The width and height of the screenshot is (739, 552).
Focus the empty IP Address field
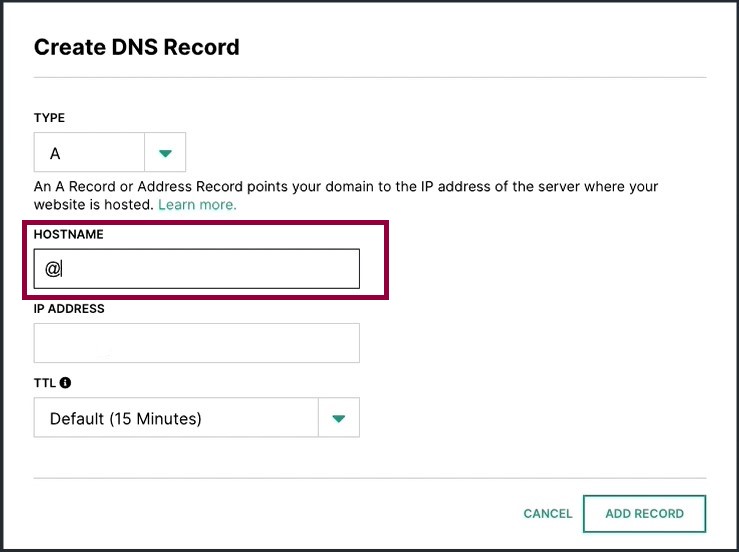[x=197, y=343]
